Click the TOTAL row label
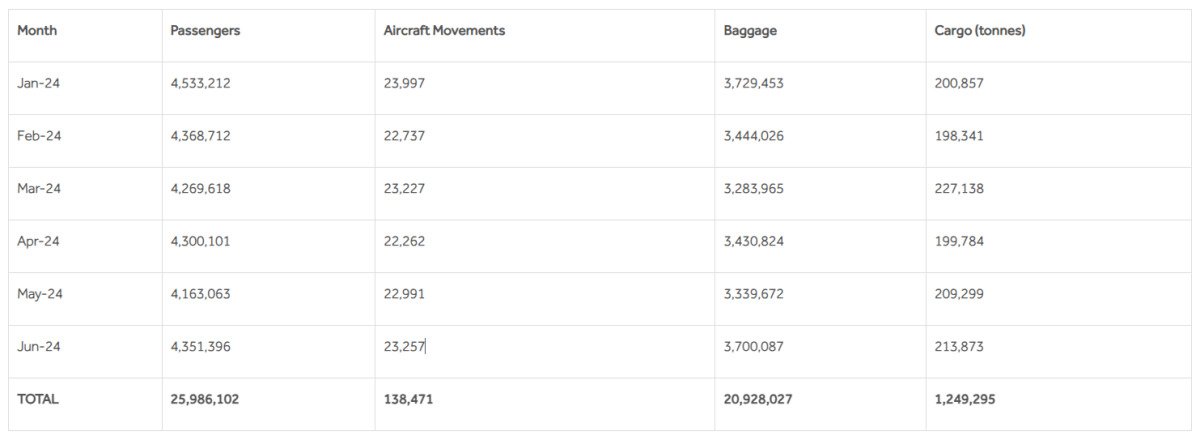The height and width of the screenshot is (440, 1200). pyautogui.click(x=38, y=399)
